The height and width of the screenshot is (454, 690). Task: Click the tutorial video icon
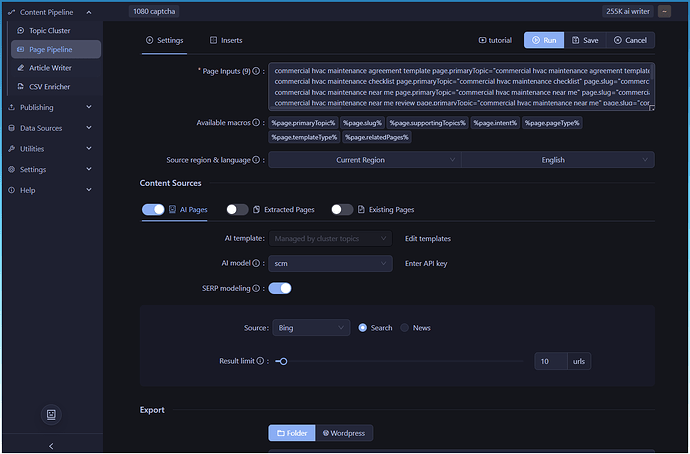[x=483, y=41]
